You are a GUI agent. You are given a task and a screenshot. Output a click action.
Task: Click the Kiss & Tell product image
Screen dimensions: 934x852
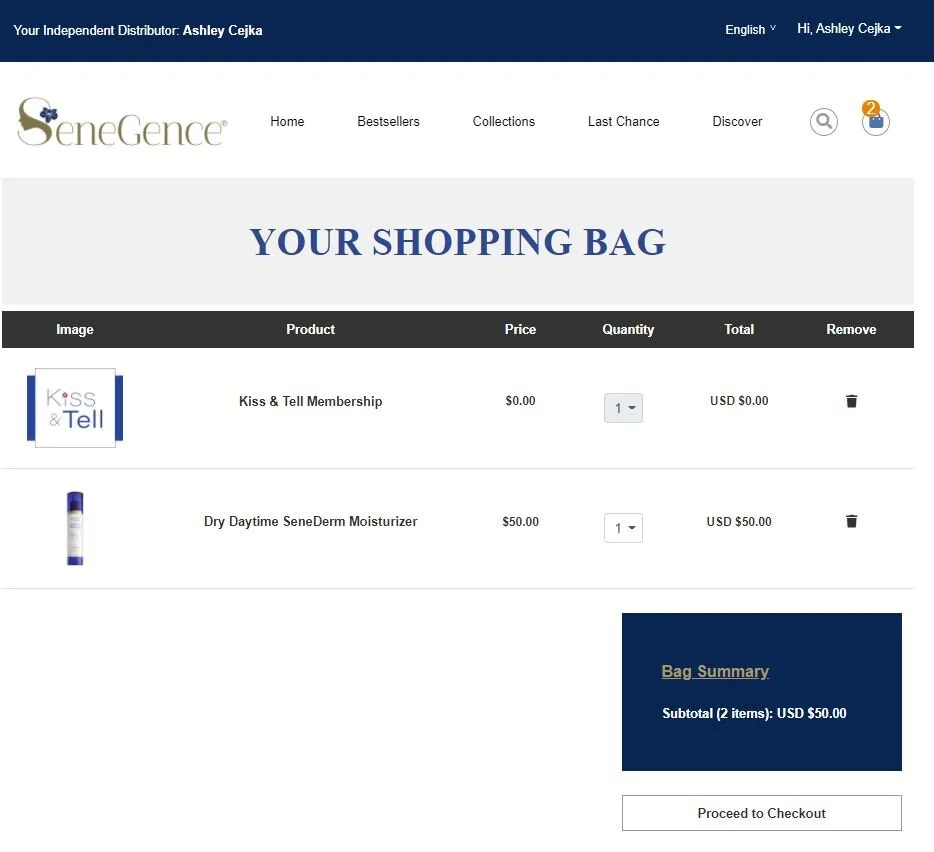point(75,407)
